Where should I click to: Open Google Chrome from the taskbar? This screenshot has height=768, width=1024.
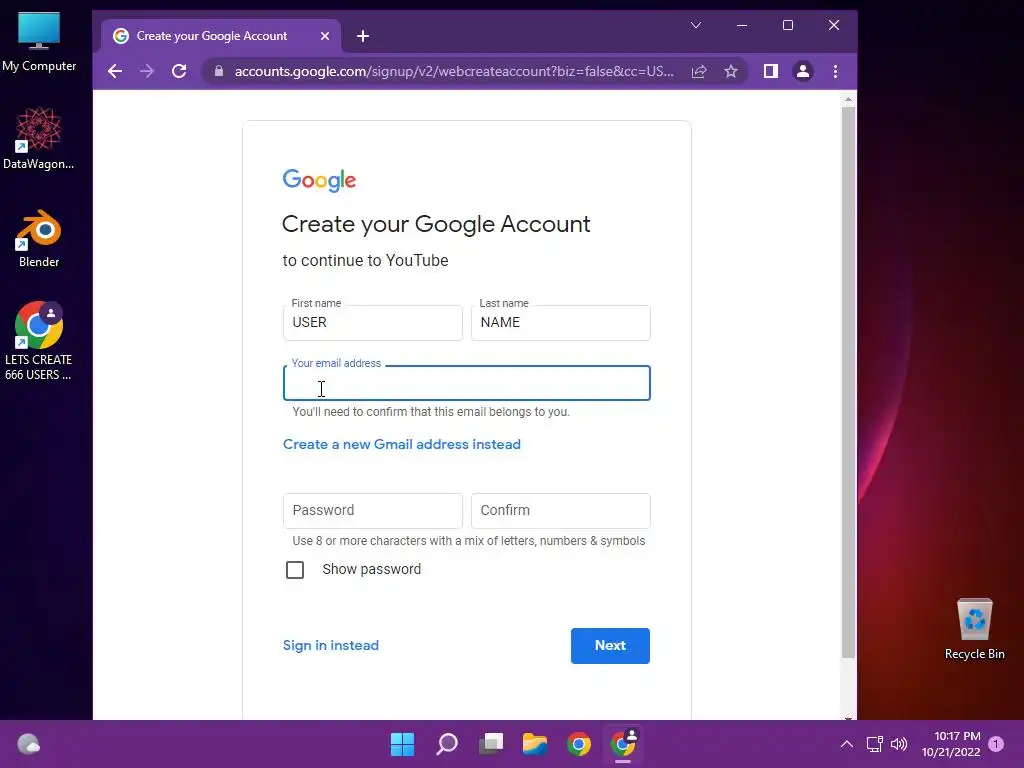pos(579,744)
